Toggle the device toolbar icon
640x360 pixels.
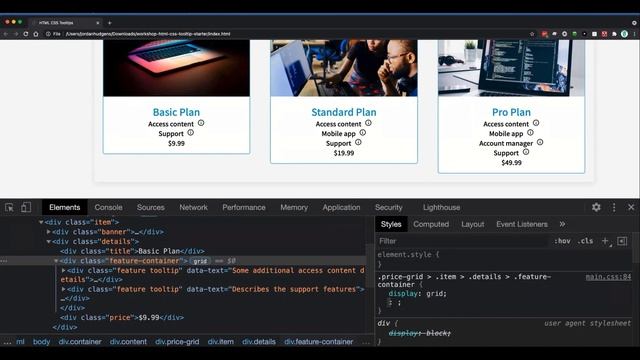(x=26, y=207)
